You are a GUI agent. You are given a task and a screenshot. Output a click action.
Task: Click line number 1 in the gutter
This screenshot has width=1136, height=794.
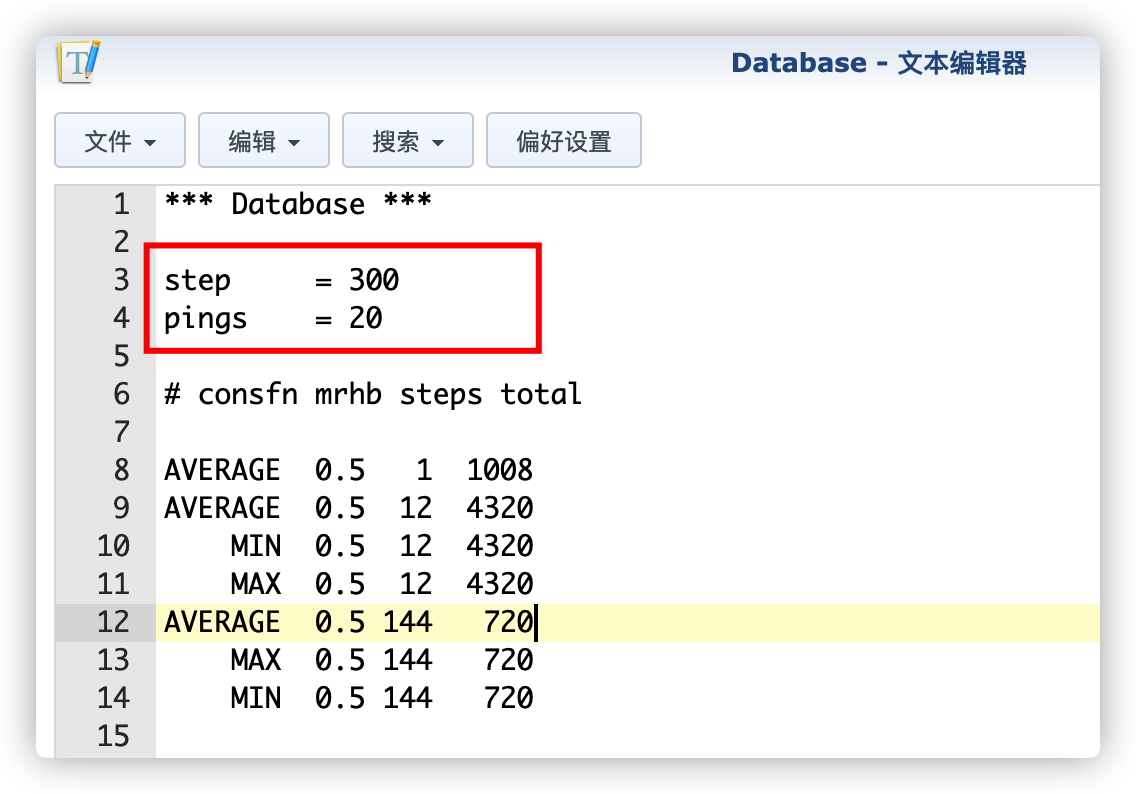121,205
